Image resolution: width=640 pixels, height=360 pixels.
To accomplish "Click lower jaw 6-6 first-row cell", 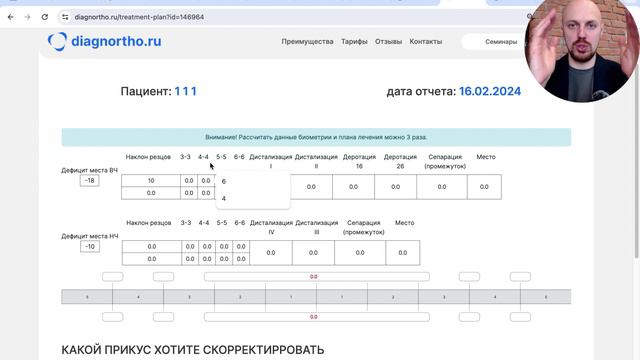I will tap(241, 247).
